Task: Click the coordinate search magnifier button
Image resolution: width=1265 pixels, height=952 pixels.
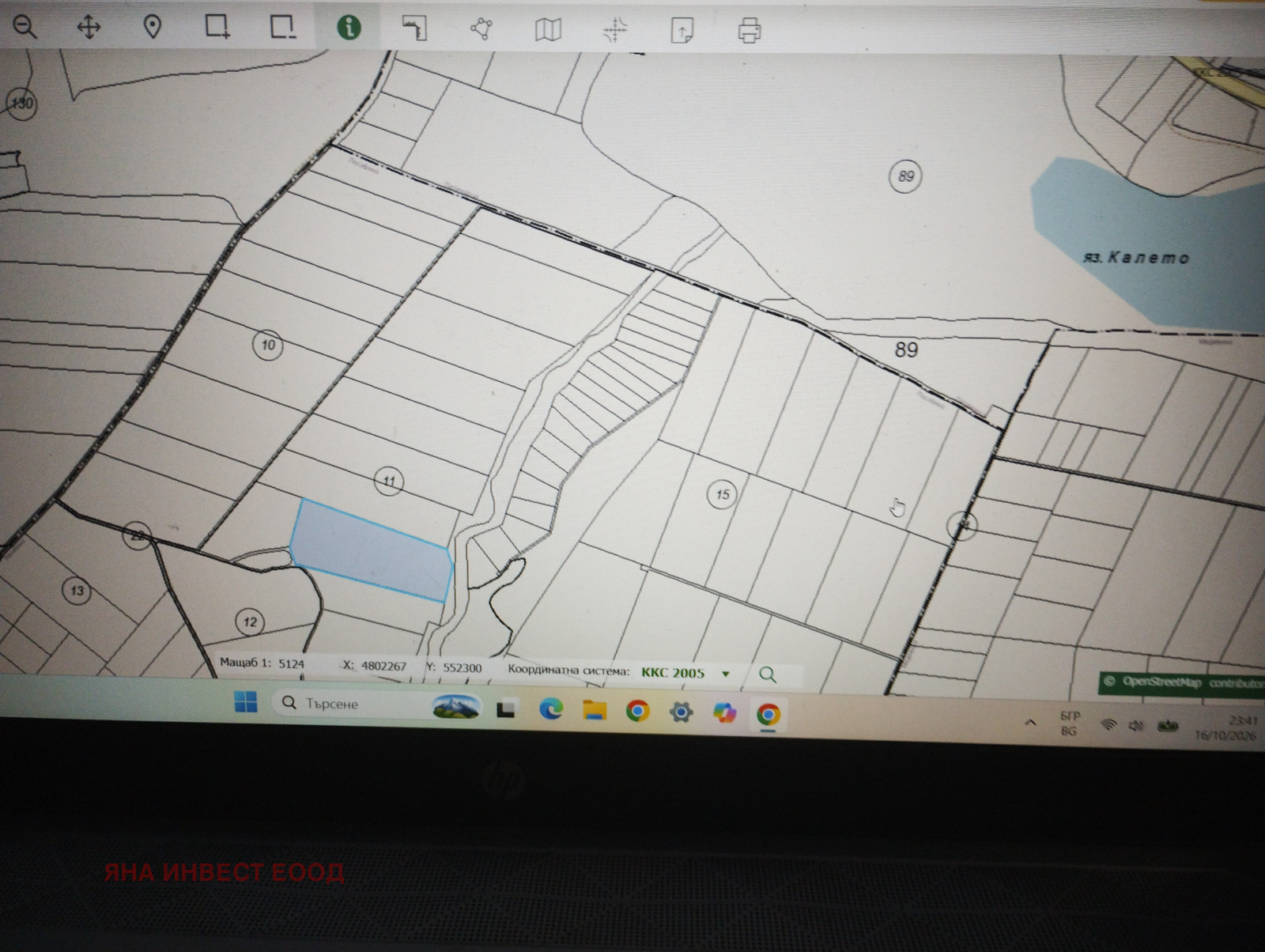Action: [x=767, y=674]
